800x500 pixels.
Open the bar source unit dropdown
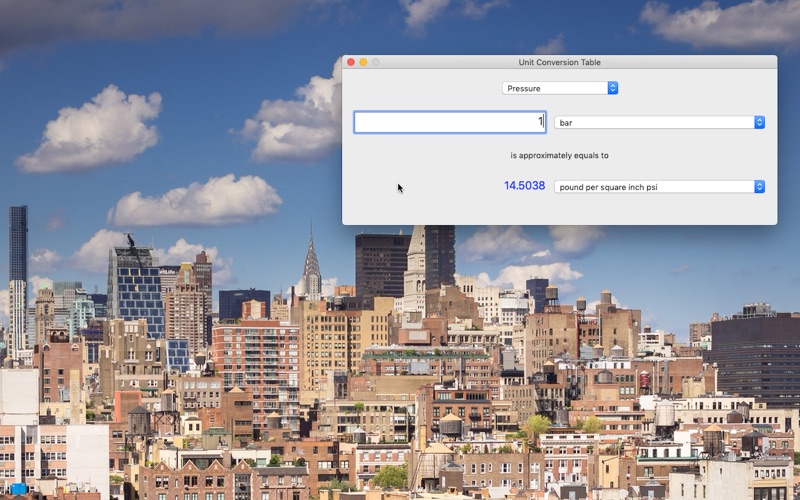click(659, 122)
